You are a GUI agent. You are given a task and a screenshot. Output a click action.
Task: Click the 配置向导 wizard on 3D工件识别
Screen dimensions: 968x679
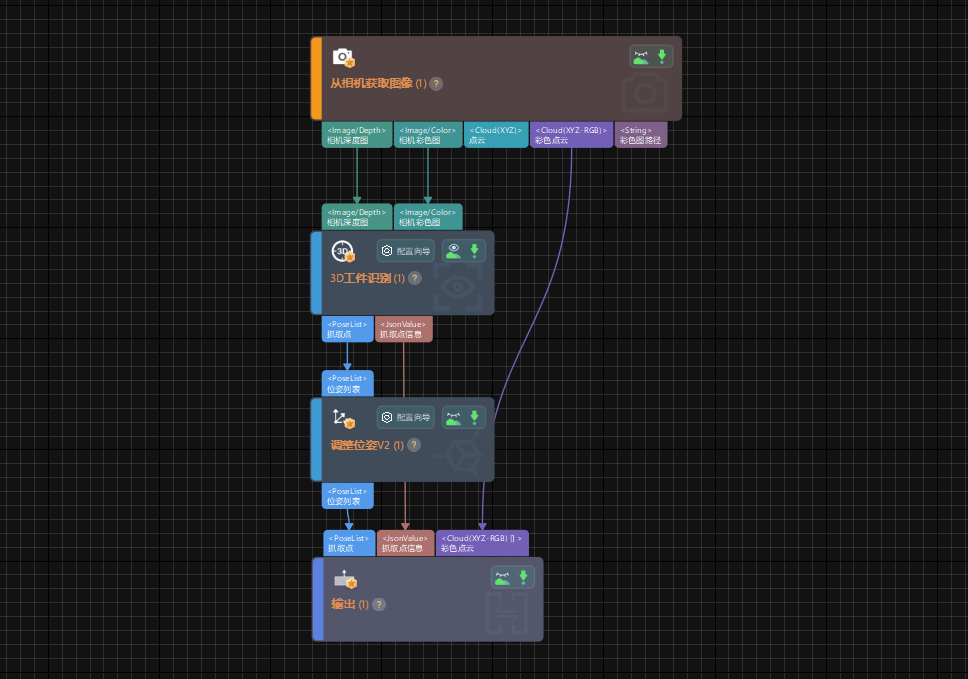click(x=405, y=250)
